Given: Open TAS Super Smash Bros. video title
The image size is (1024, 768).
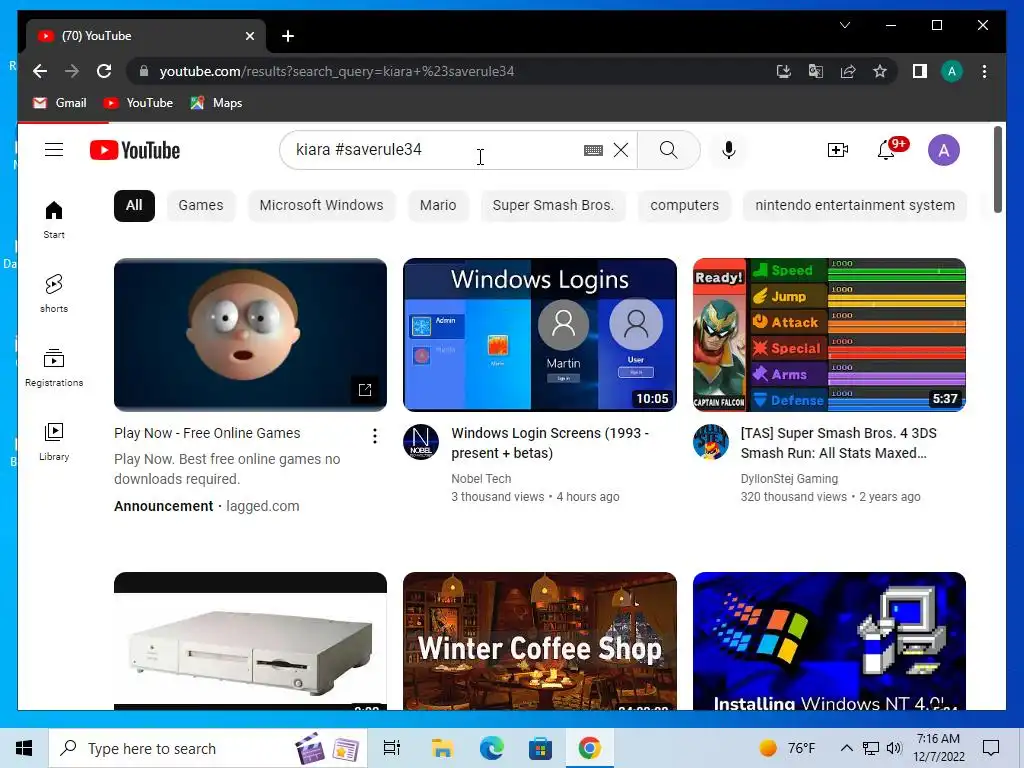Looking at the screenshot, I should [839, 443].
